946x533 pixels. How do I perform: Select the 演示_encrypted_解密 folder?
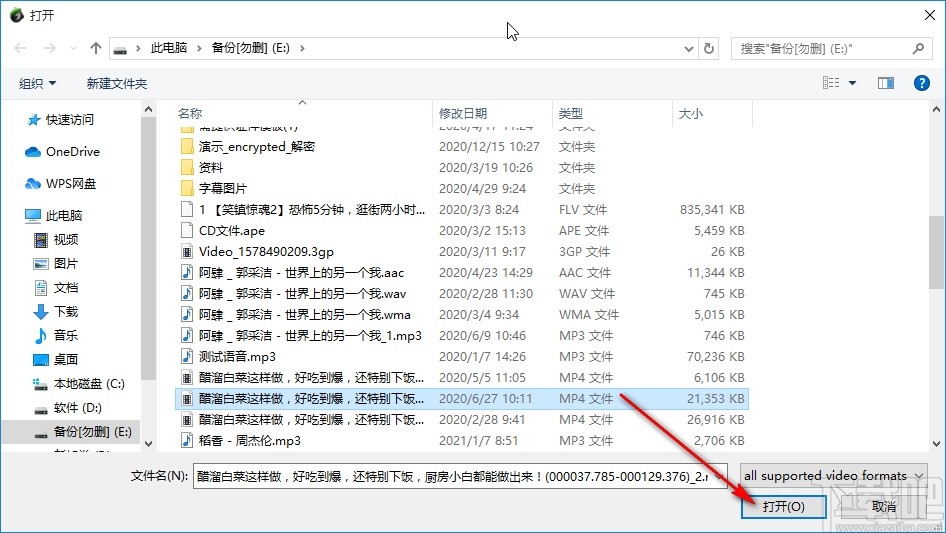point(462,147)
